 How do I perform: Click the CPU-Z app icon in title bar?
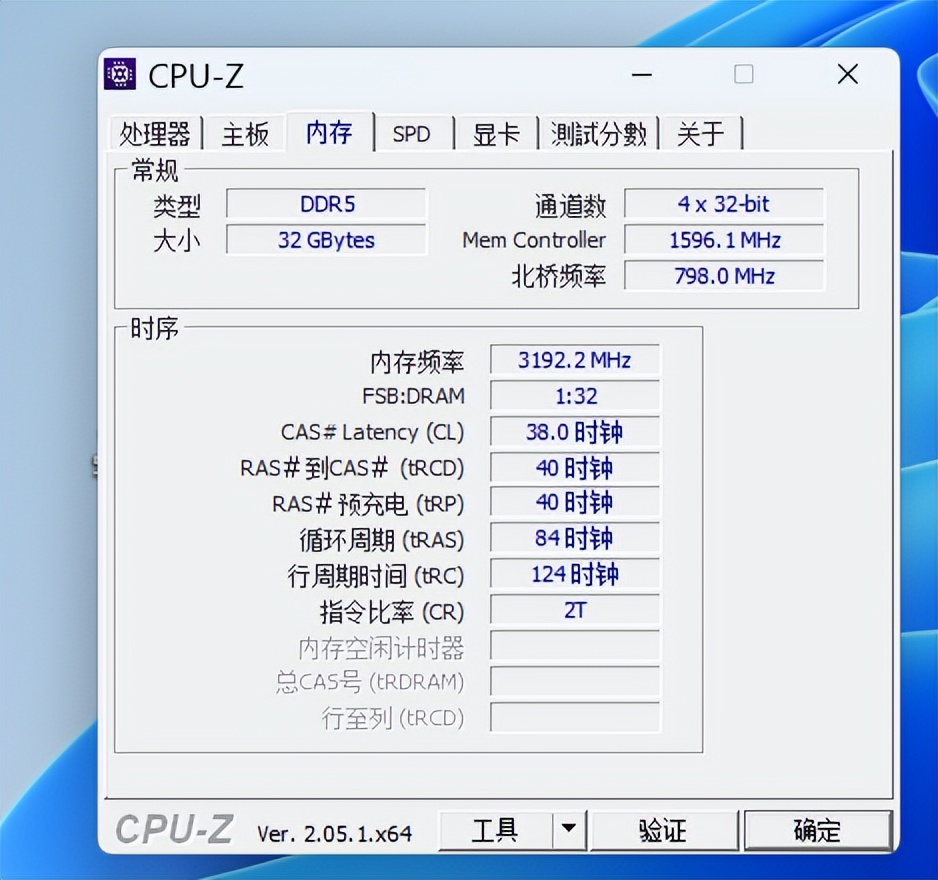120,74
